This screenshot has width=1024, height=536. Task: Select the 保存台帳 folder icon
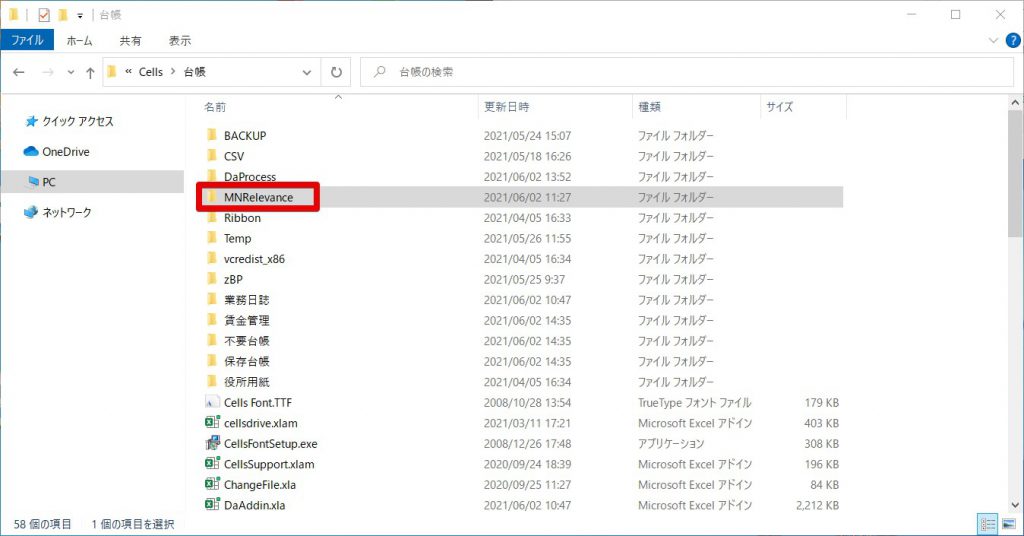click(x=212, y=361)
